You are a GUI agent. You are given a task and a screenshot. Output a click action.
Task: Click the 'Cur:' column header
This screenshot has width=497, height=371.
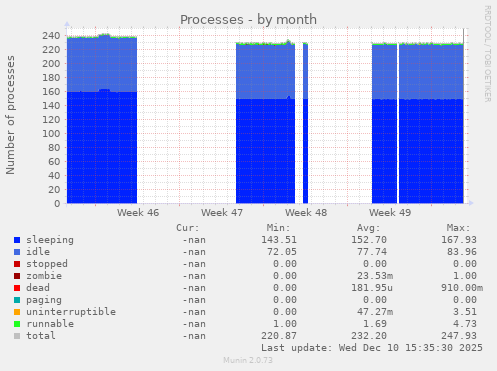[188, 228]
